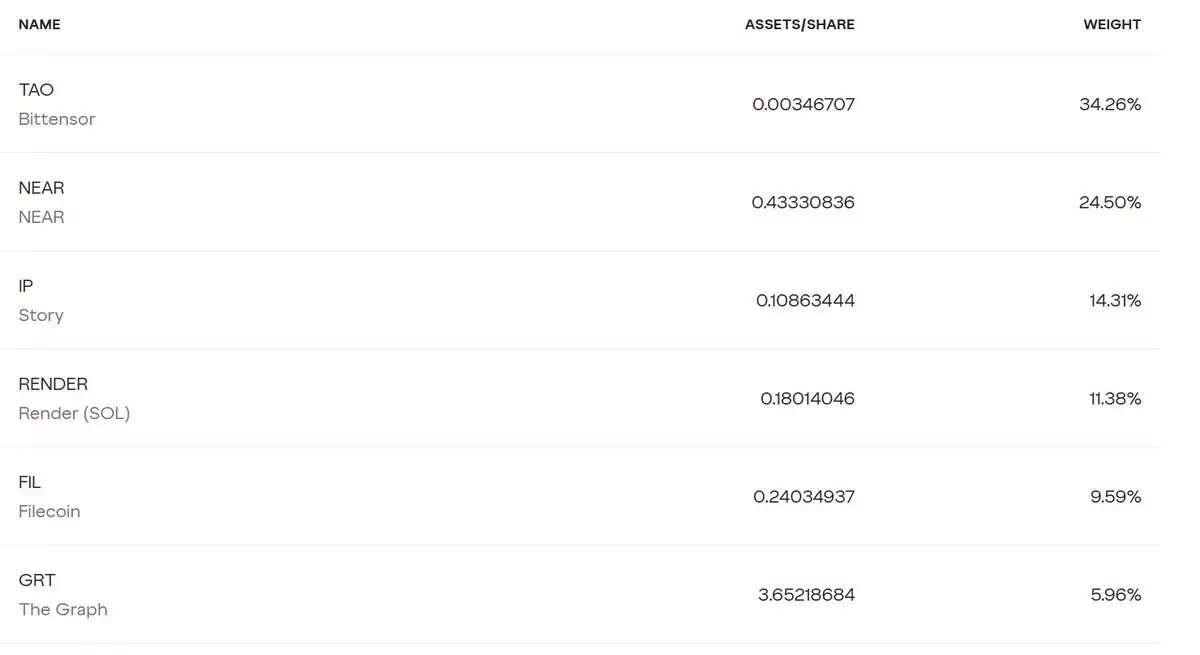Click the IP ticker symbol
This screenshot has width=1200, height=655.
[x=26, y=286]
